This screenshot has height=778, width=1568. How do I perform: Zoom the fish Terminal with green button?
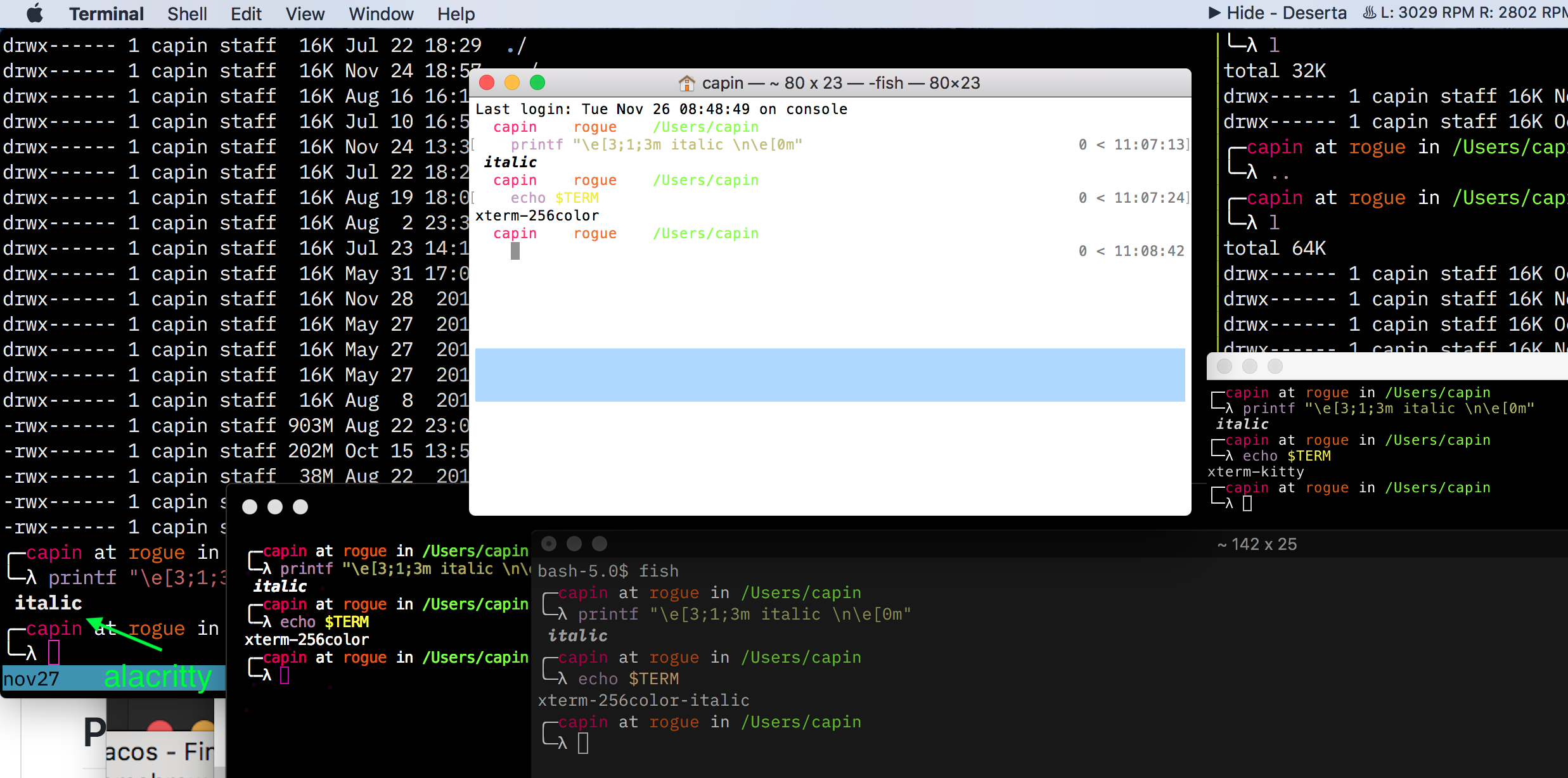click(x=537, y=82)
